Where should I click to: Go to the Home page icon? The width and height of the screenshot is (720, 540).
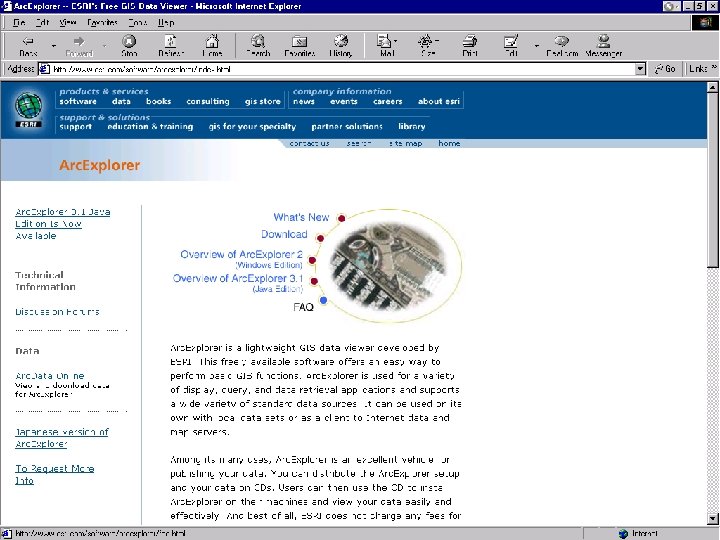(x=212, y=41)
